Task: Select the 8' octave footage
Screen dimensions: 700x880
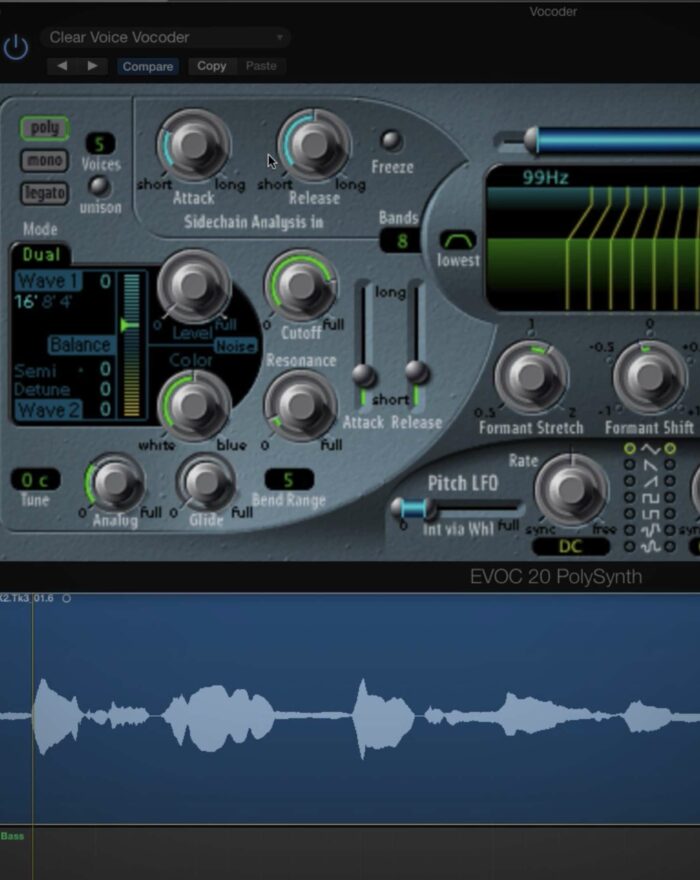Action: point(47,302)
